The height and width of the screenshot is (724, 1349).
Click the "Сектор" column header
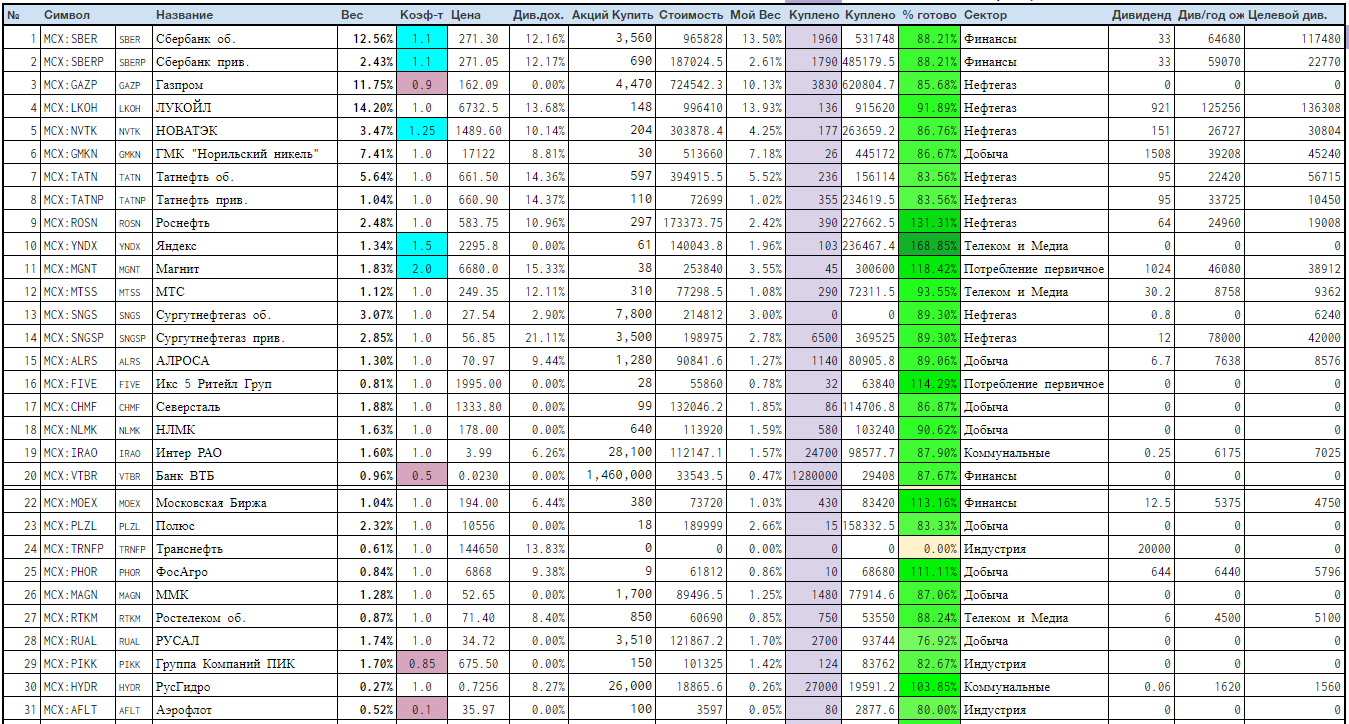click(986, 16)
